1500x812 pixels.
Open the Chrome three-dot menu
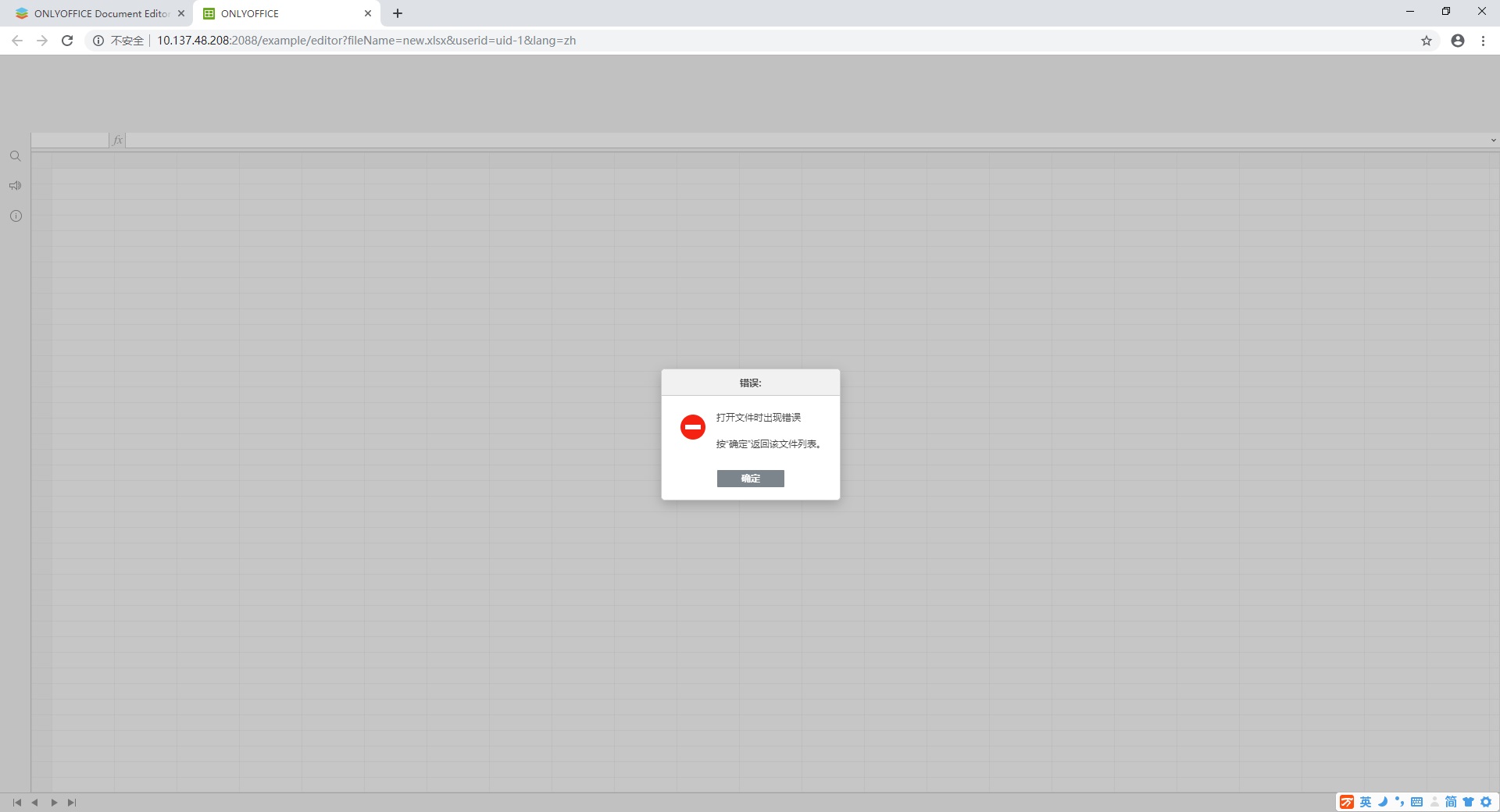click(1483, 41)
